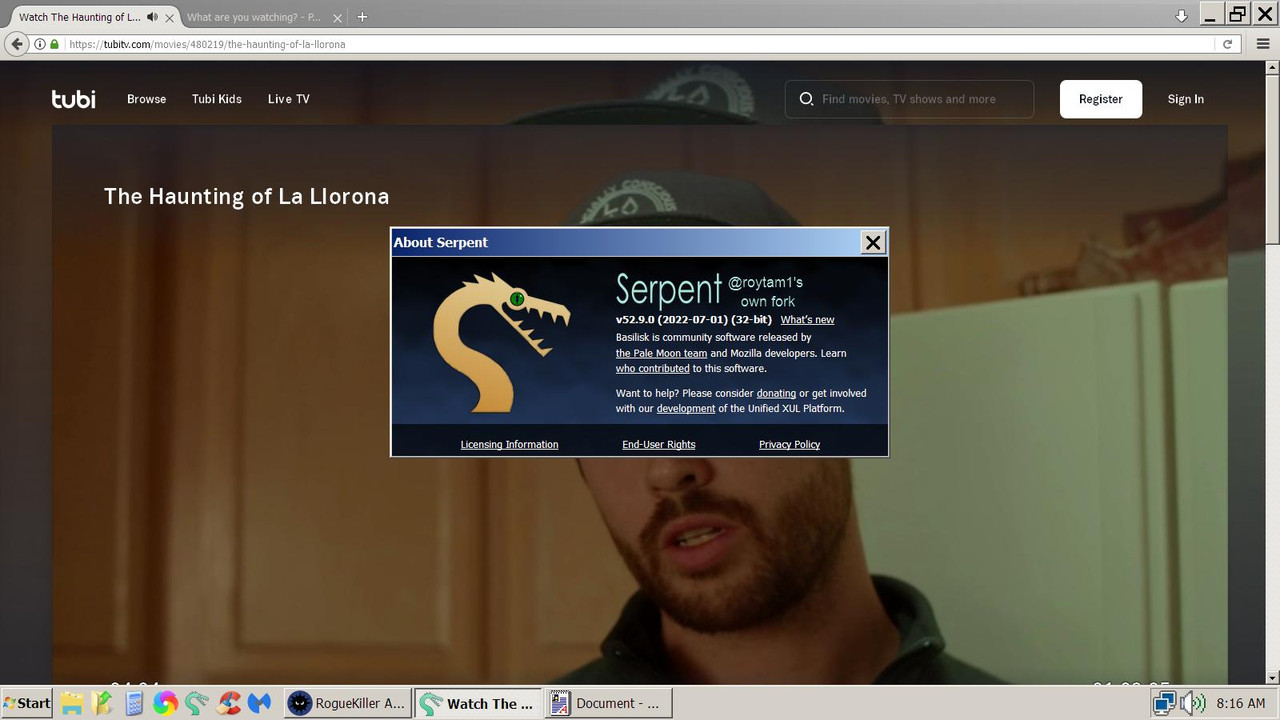Close the About Serpent dialog
1280x720 pixels.
point(873,242)
